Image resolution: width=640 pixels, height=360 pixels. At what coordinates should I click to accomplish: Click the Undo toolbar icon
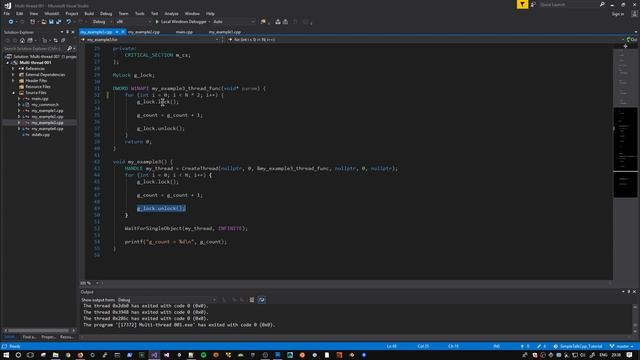pos(69,22)
